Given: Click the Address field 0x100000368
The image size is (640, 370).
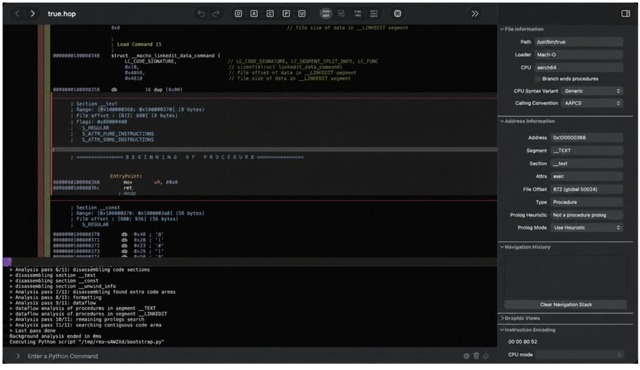Looking at the screenshot, I should pos(587,138).
